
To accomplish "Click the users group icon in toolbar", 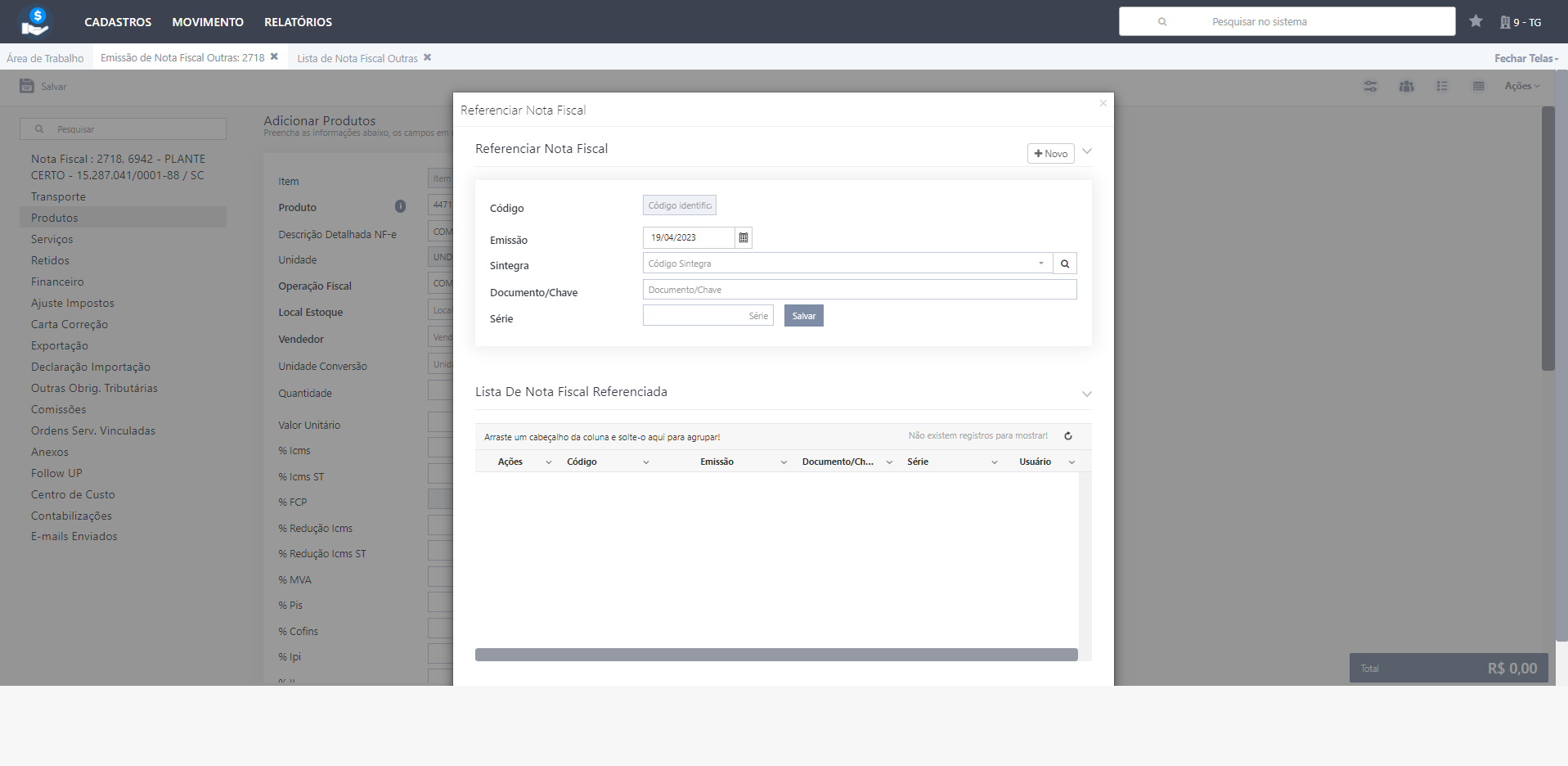I will [1406, 86].
